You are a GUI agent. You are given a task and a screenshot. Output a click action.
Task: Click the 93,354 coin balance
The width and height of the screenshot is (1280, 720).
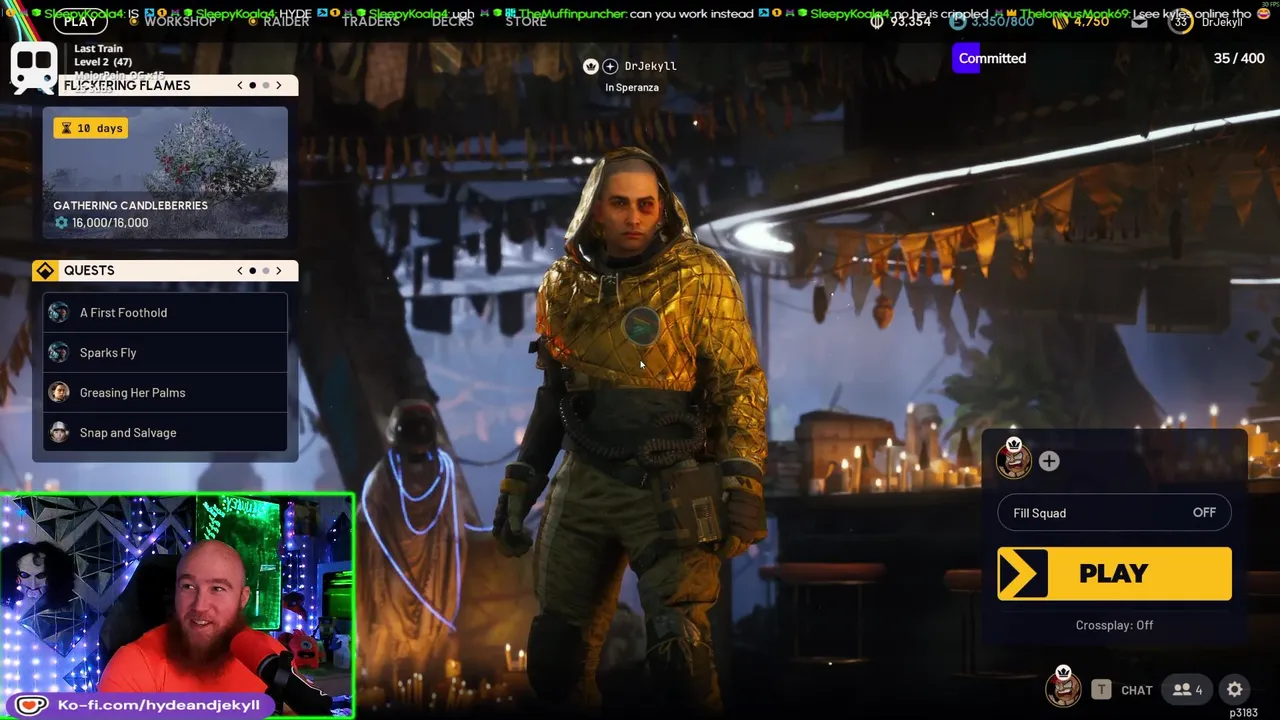click(x=900, y=21)
